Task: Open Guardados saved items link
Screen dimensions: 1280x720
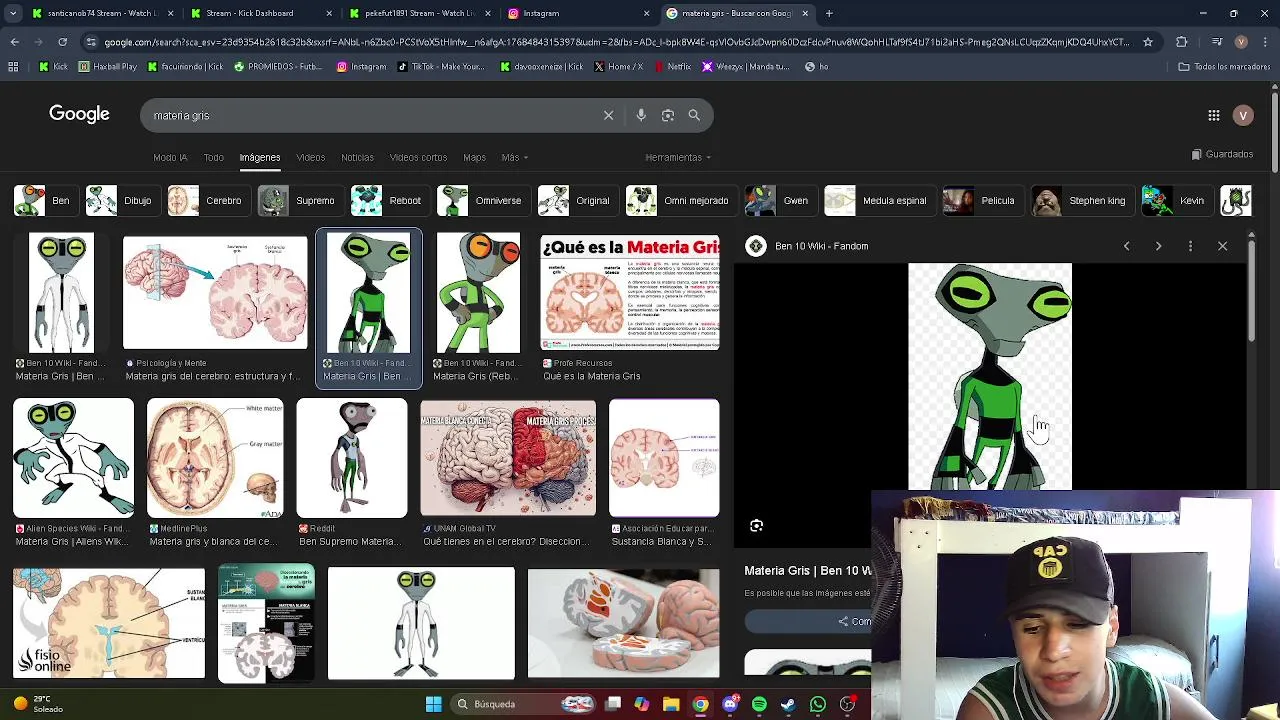Action: pos(1222,154)
